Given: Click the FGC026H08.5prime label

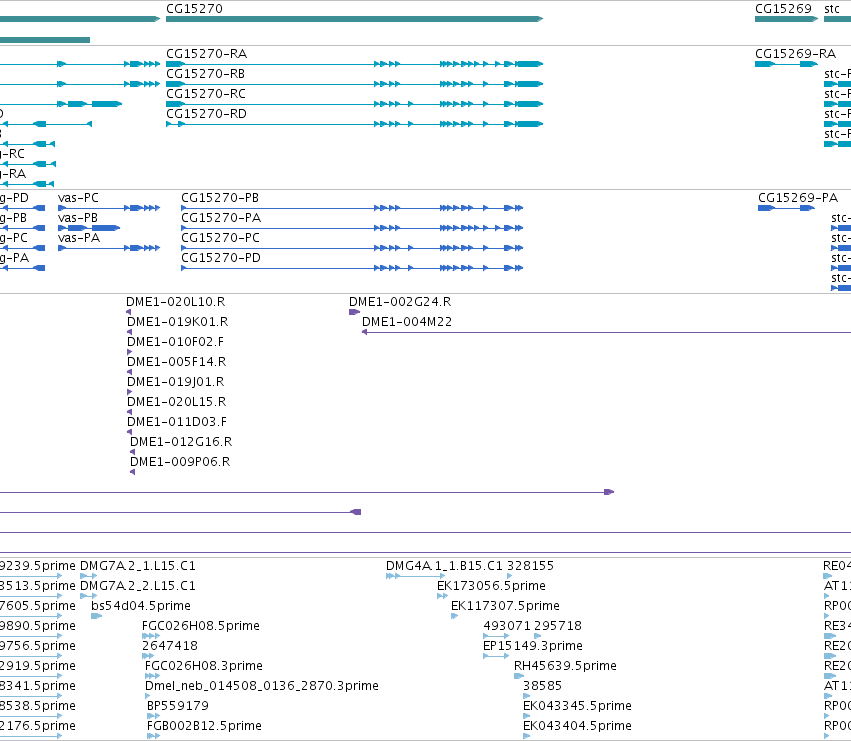Looking at the screenshot, I should 201,626.
